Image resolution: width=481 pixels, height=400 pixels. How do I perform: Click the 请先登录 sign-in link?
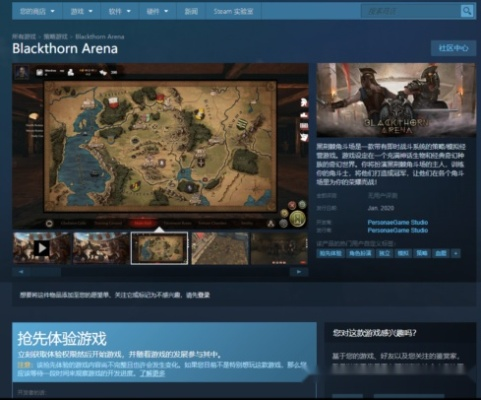198,295
